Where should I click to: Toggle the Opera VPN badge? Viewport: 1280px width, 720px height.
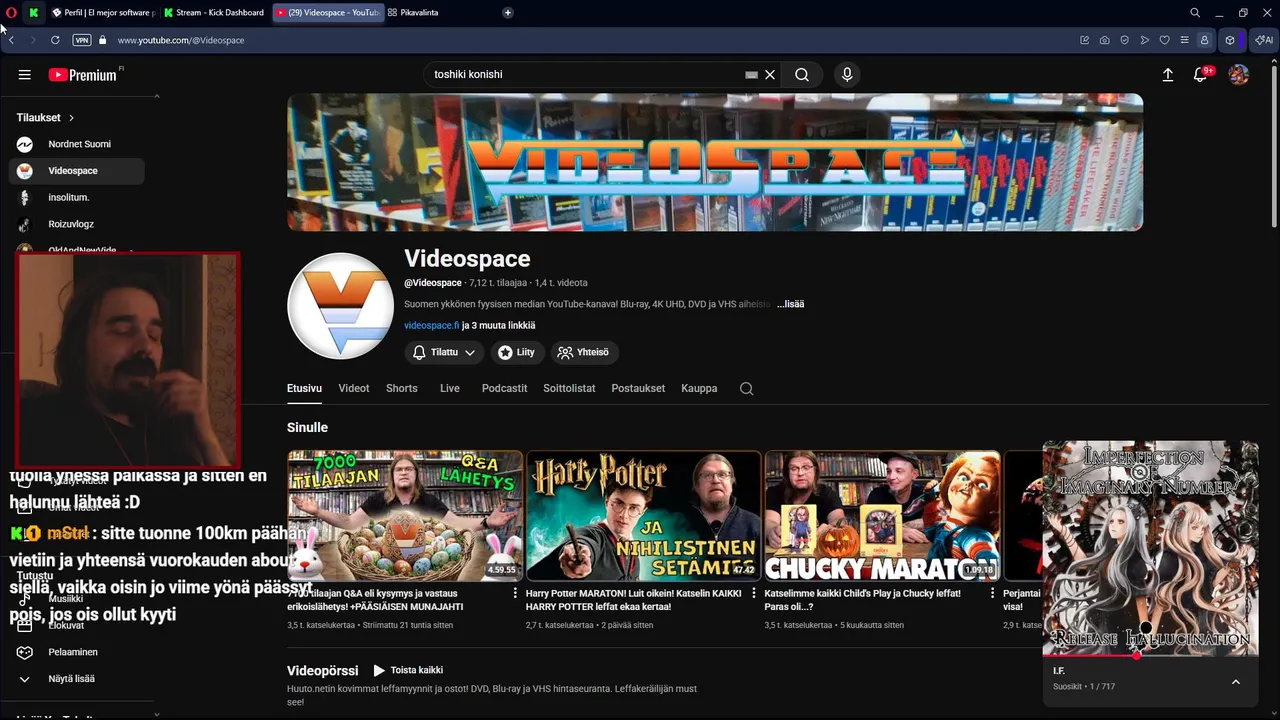tap(82, 40)
